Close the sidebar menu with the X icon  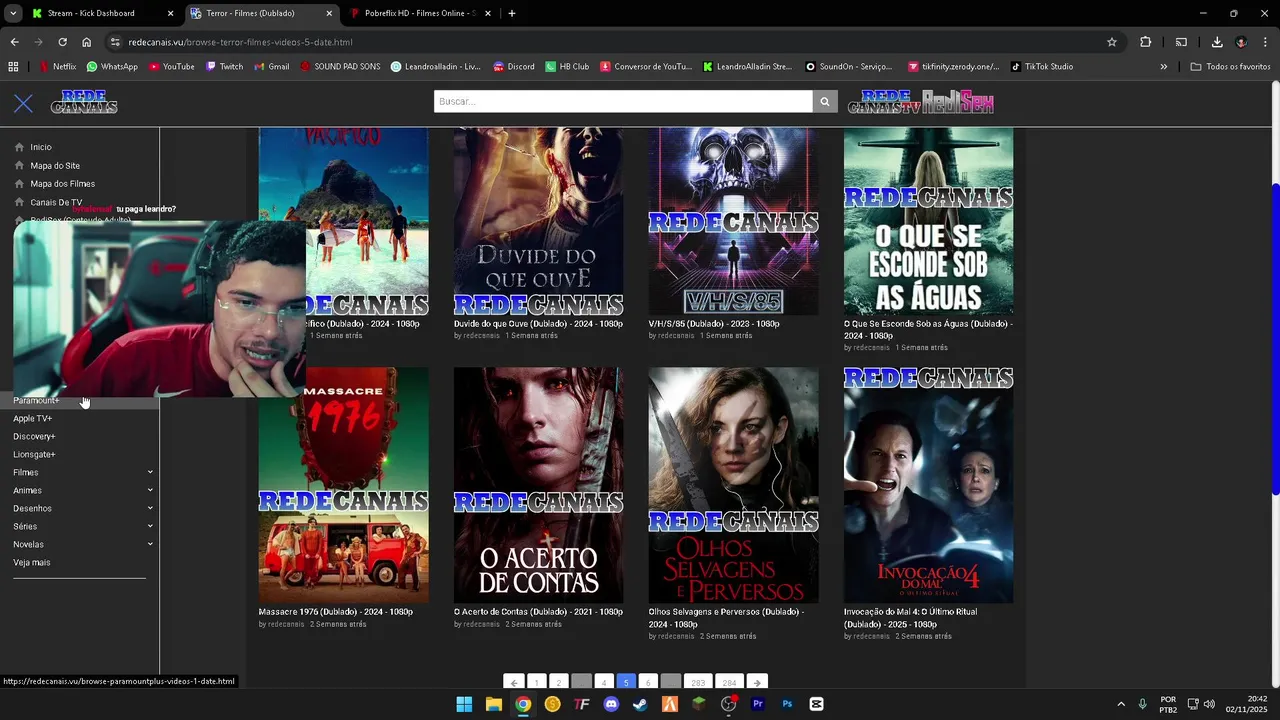click(x=24, y=103)
